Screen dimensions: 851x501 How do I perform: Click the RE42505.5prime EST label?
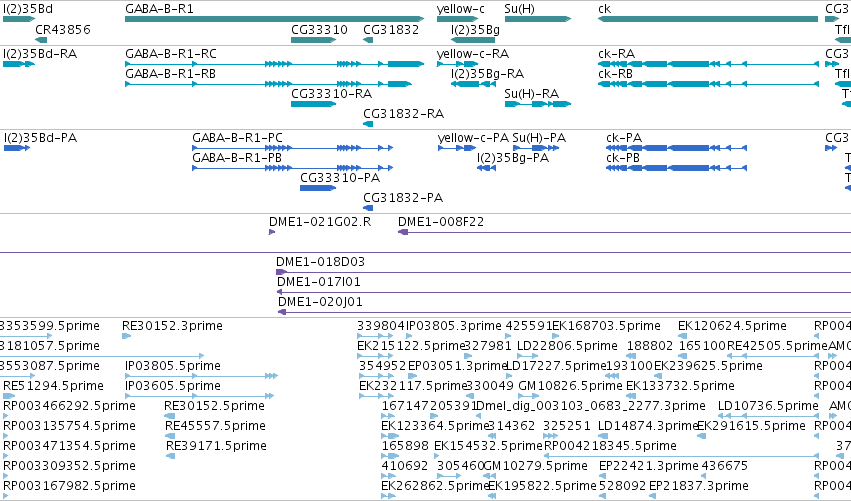coord(777,346)
